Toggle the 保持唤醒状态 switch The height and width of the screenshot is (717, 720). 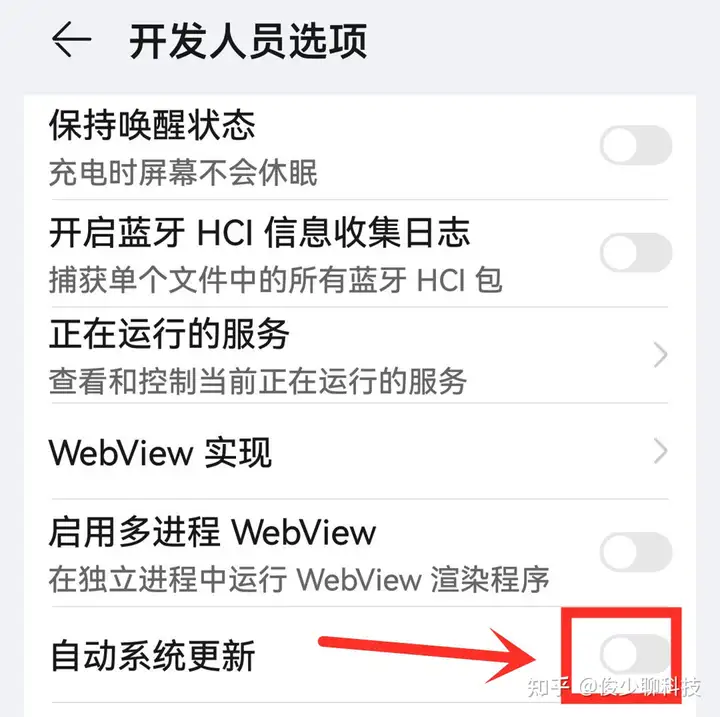[636, 146]
